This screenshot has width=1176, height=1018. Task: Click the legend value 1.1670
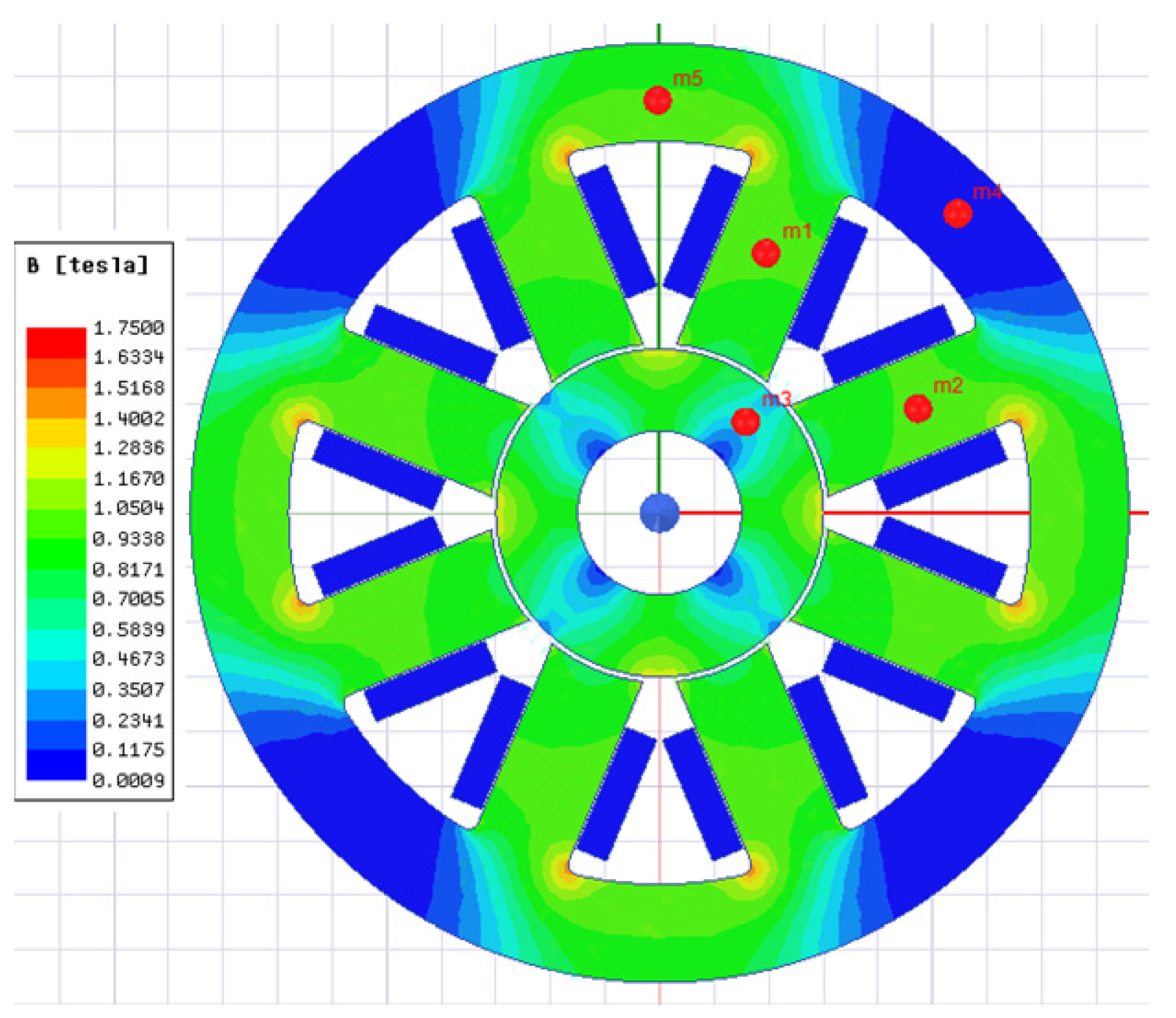click(x=129, y=478)
